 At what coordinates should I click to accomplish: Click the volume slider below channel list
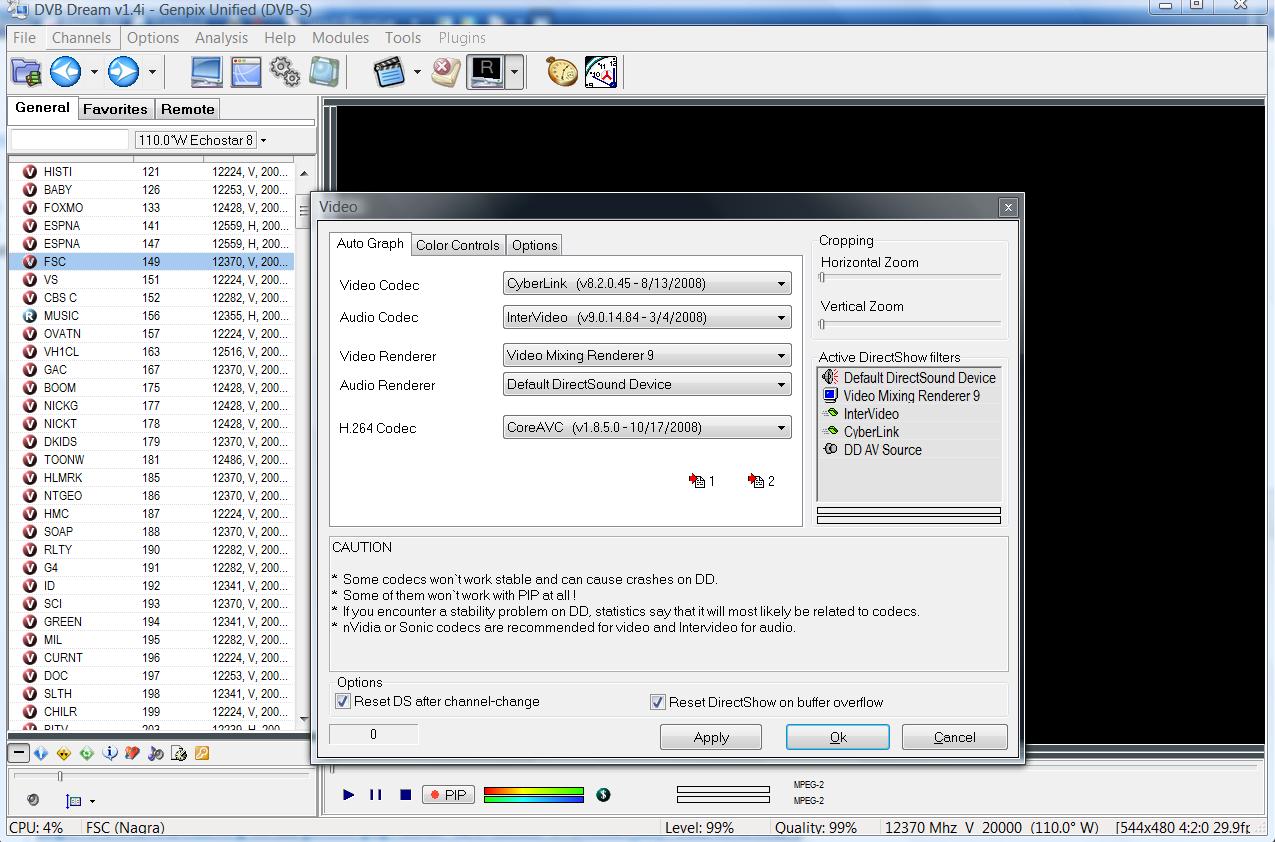pos(160,776)
